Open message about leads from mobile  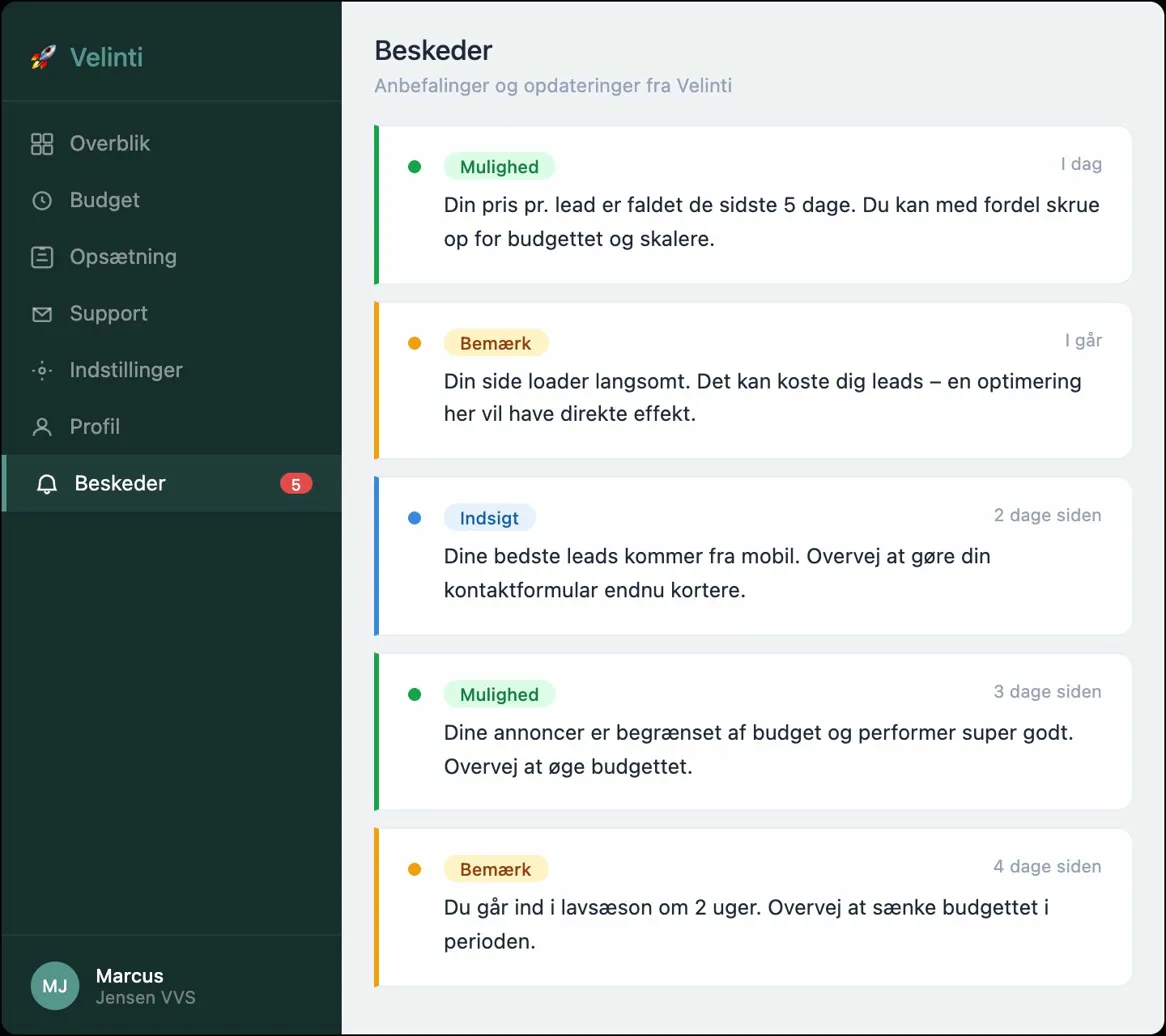[x=753, y=556]
